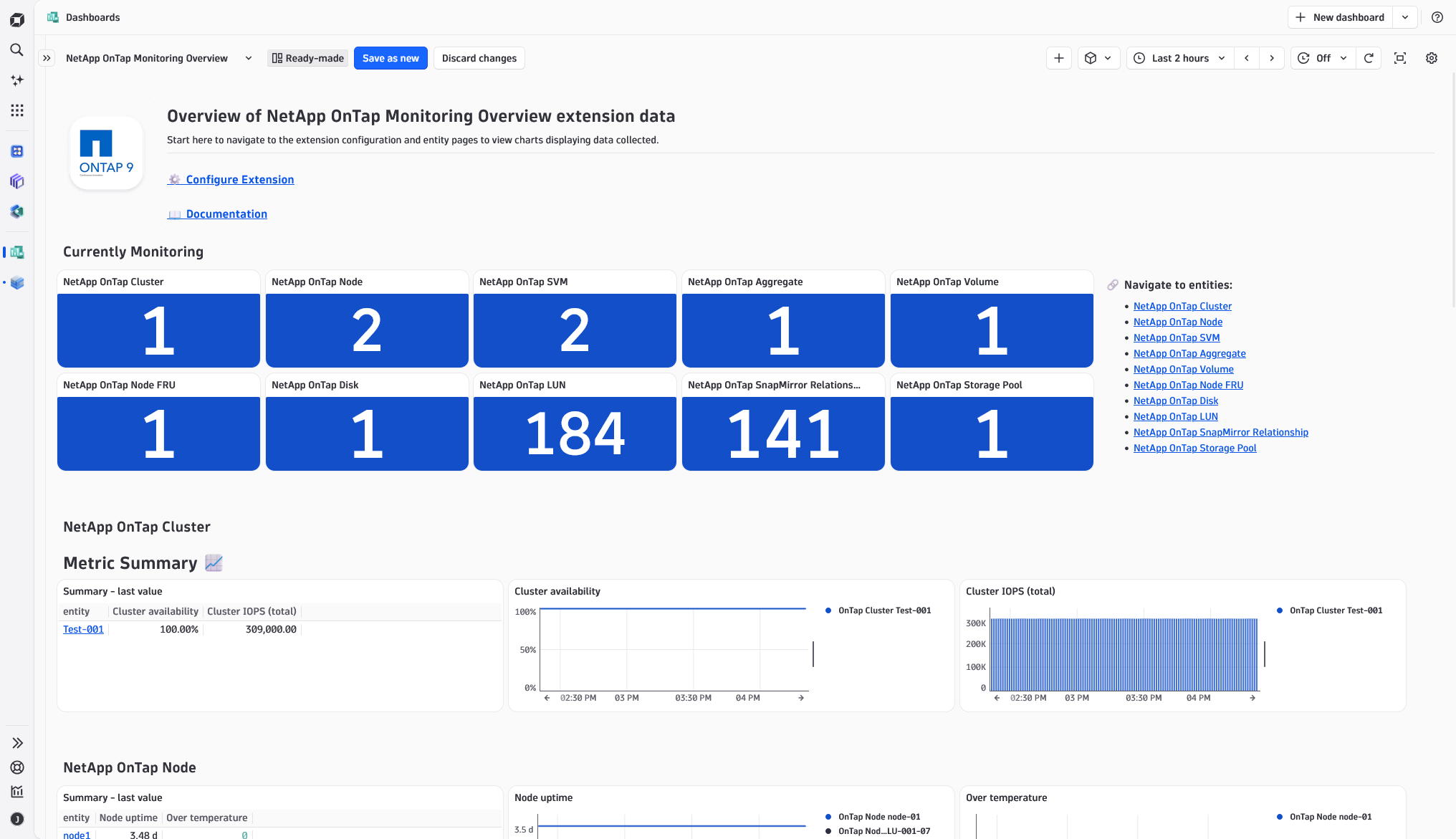Pan Cluster IOPS chart right arrow
This screenshot has width=1456, height=839.
pyautogui.click(x=1253, y=698)
